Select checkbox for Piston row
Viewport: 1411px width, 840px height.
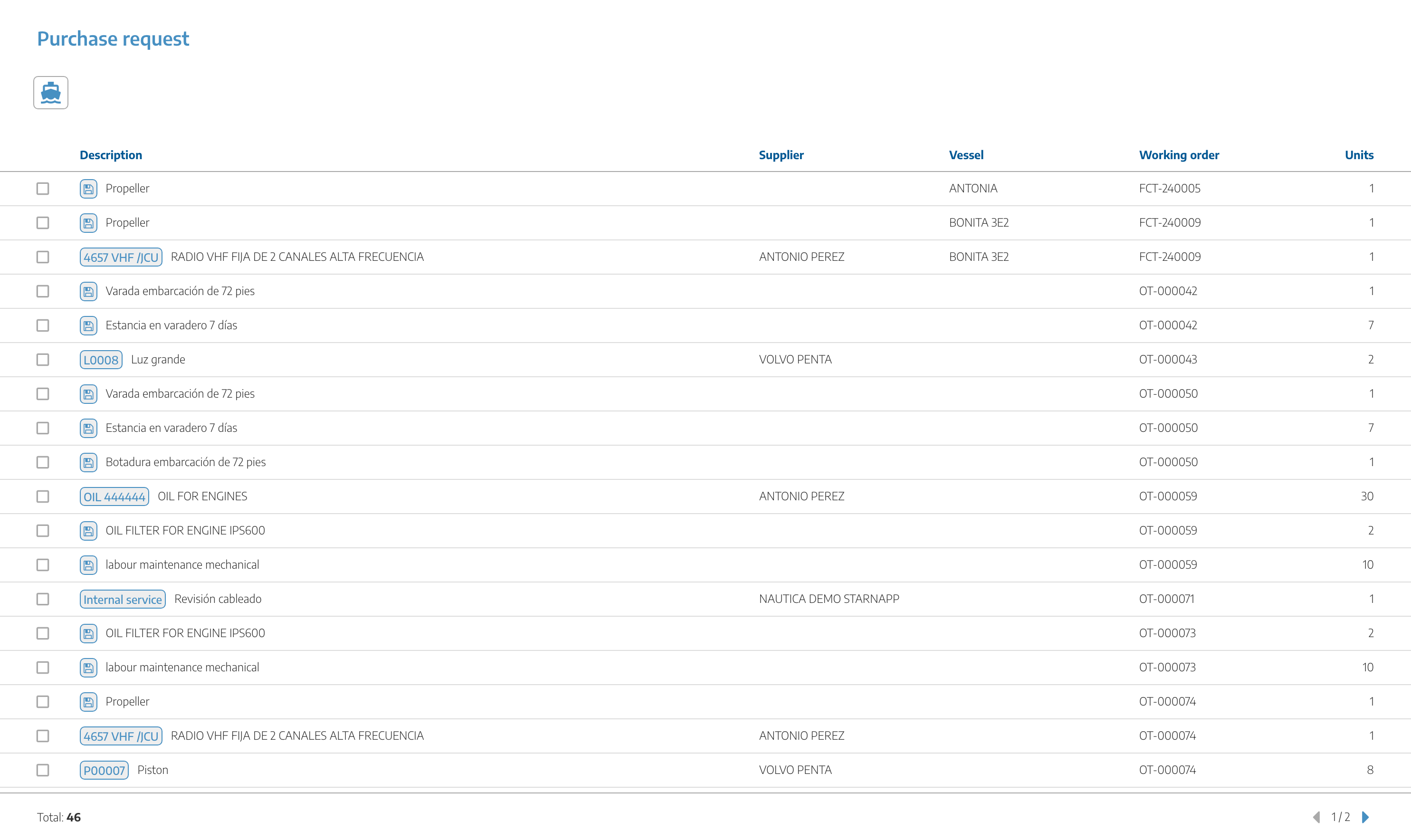point(43,770)
